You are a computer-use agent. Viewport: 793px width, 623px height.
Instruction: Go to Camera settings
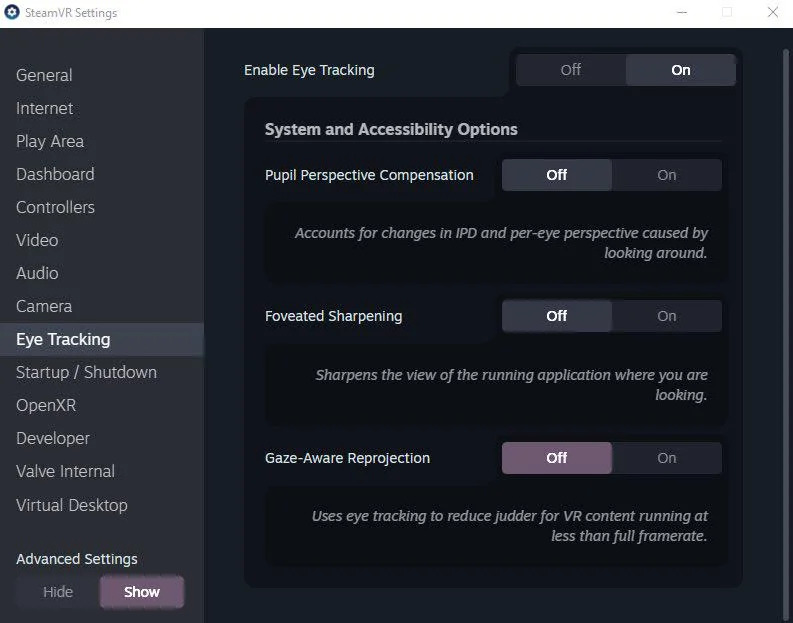click(44, 306)
